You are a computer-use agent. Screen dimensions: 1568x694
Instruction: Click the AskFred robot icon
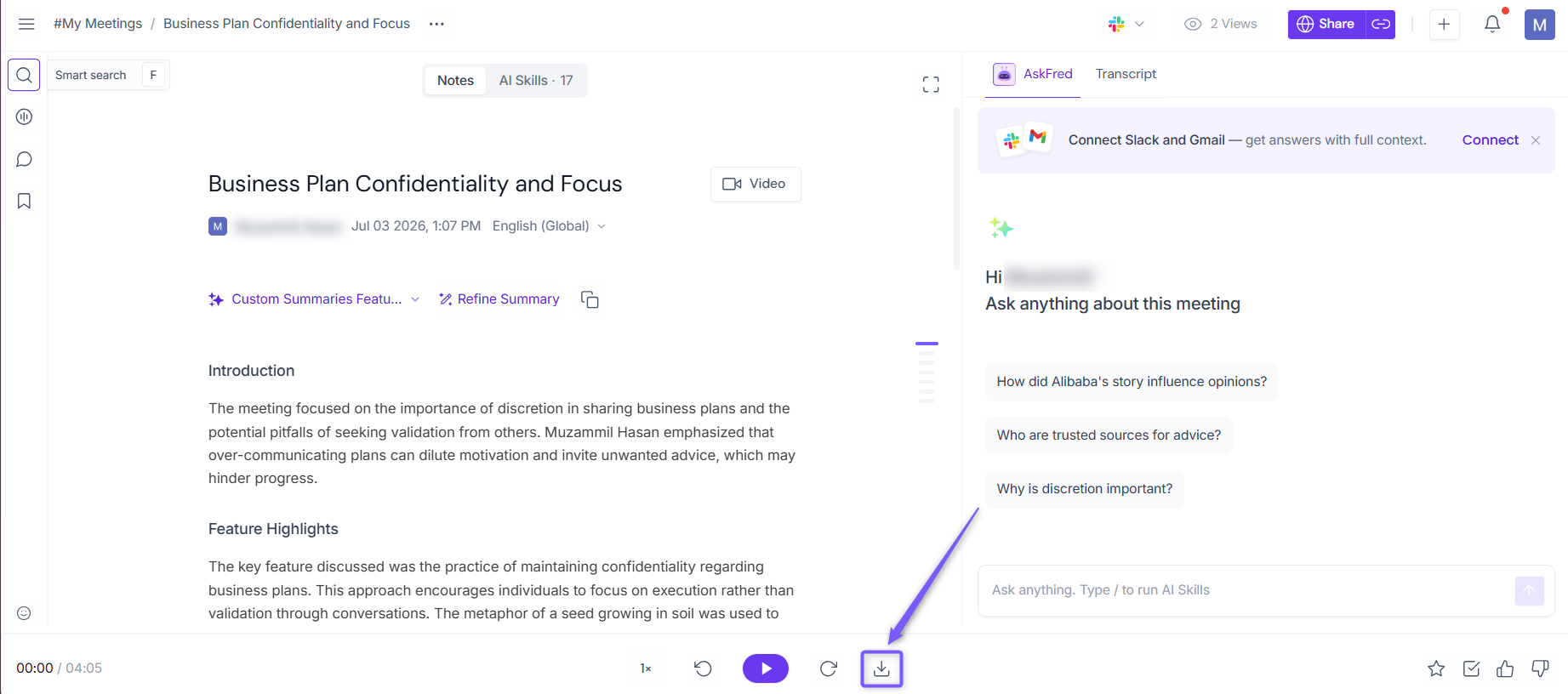coord(1004,74)
